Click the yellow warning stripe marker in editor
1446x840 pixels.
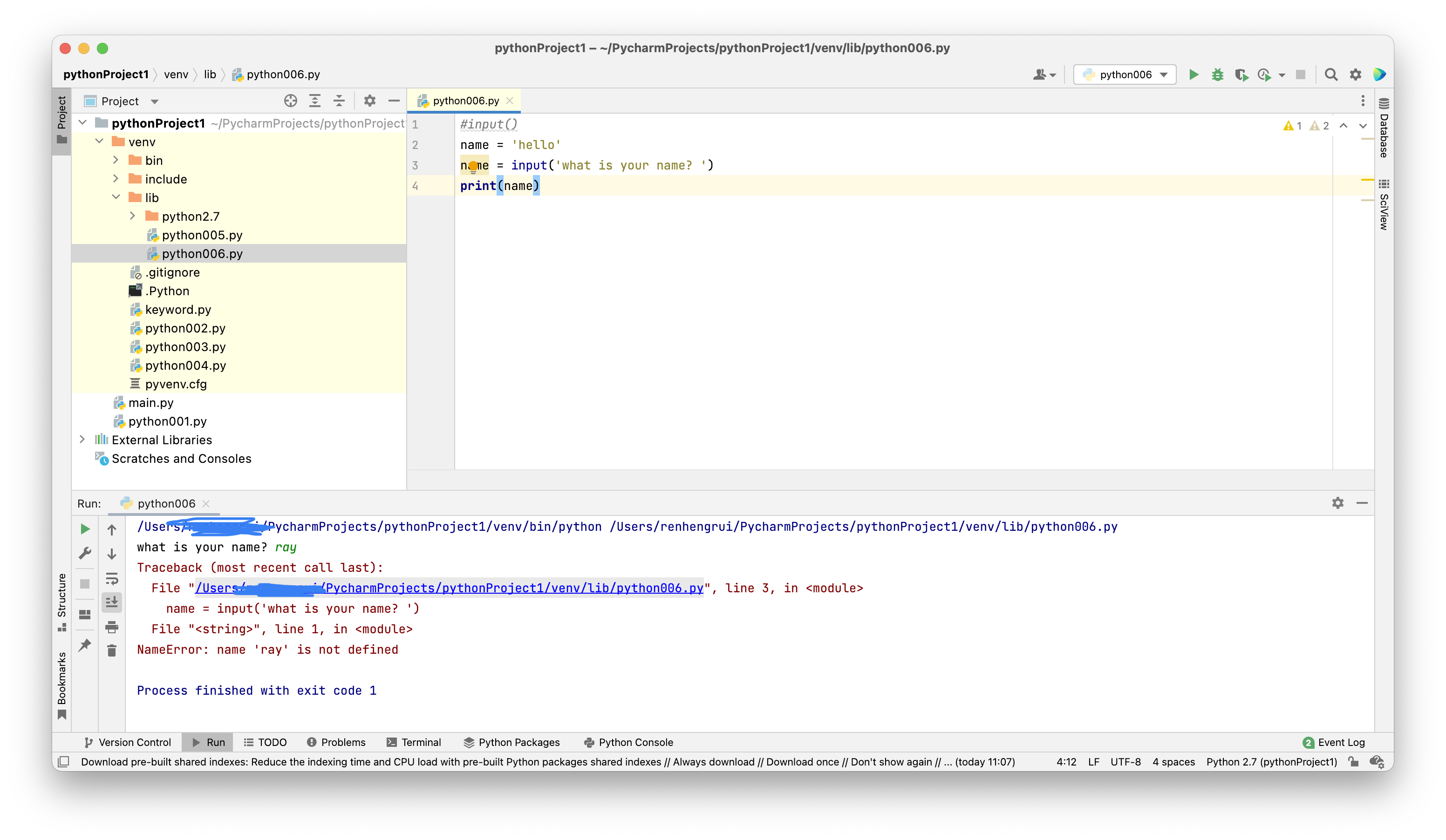tap(1367, 180)
